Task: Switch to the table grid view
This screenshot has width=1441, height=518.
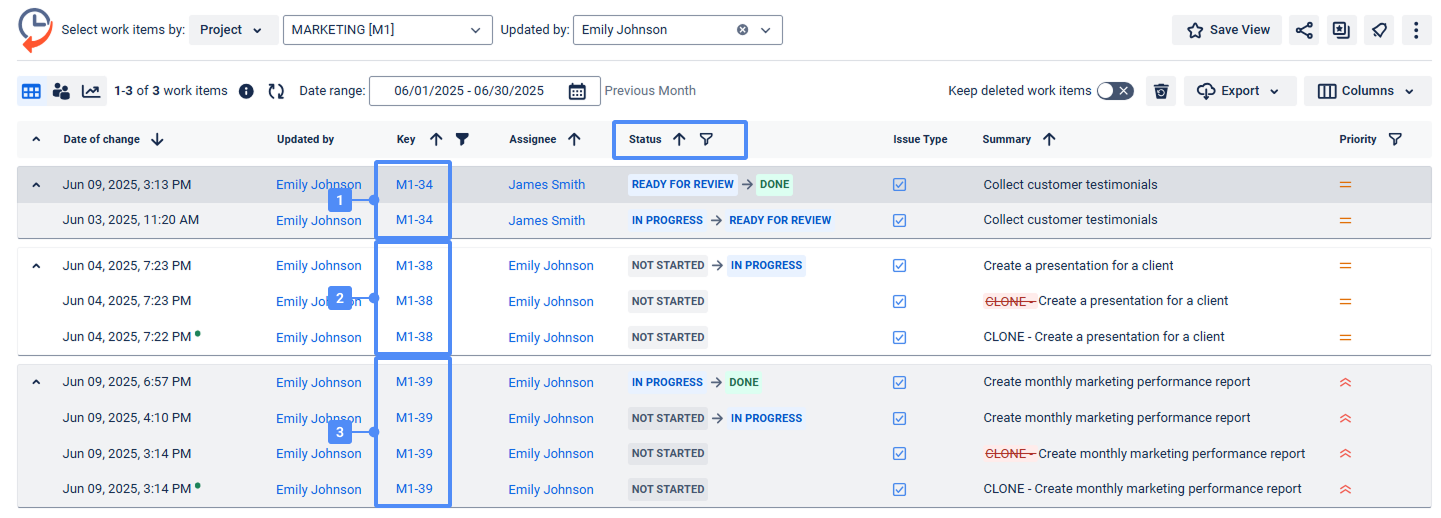Action: click(x=31, y=91)
